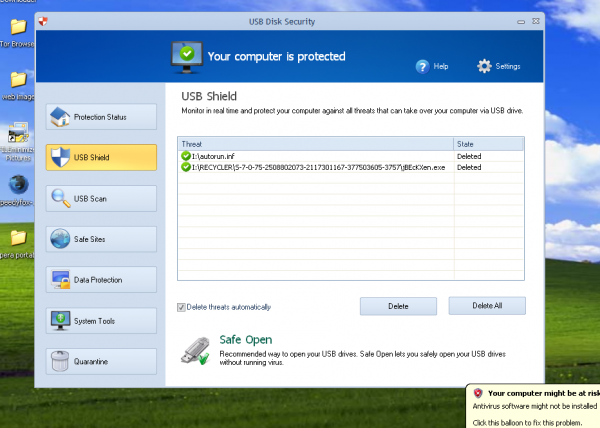Image resolution: width=600 pixels, height=428 pixels.
Task: Click the security balloon red shield icon
Action: click(478, 393)
